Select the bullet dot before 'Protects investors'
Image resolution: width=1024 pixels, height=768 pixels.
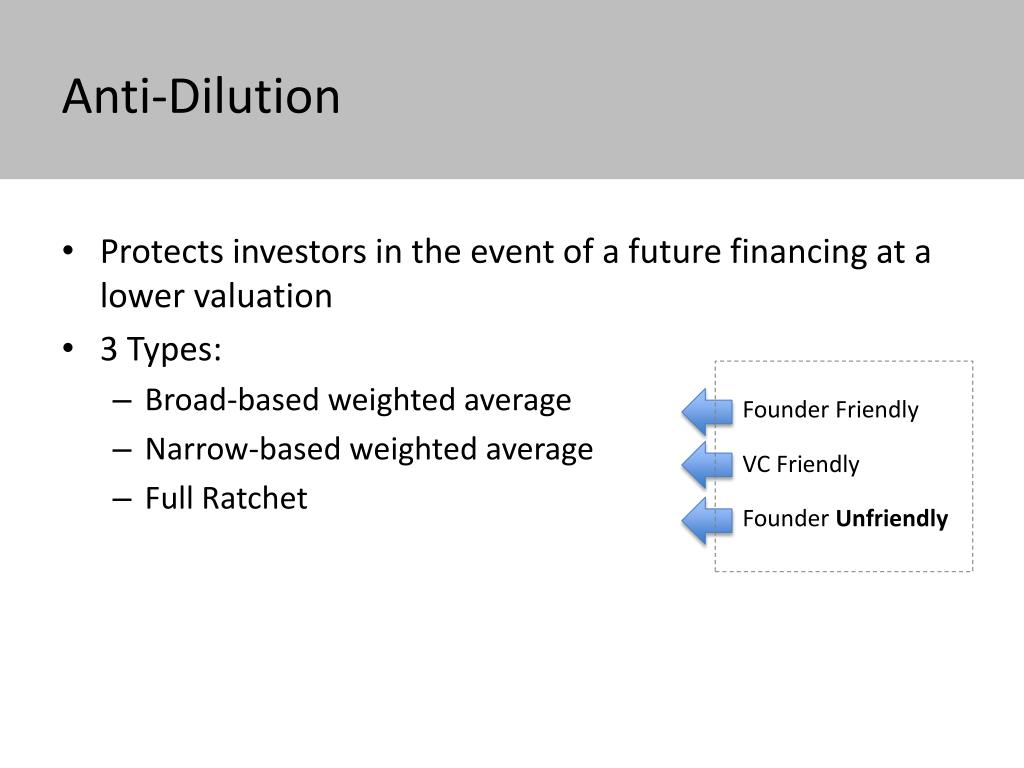pos(68,251)
